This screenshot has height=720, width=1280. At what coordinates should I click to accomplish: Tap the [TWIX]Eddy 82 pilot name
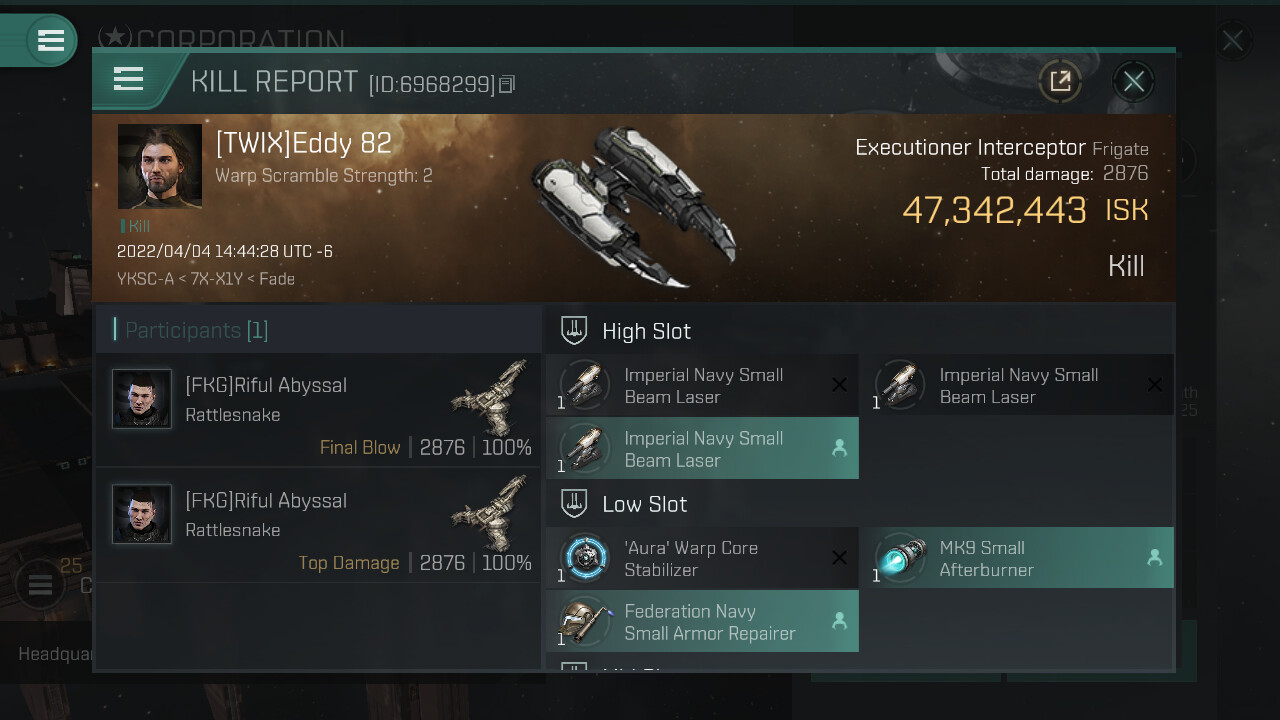303,144
